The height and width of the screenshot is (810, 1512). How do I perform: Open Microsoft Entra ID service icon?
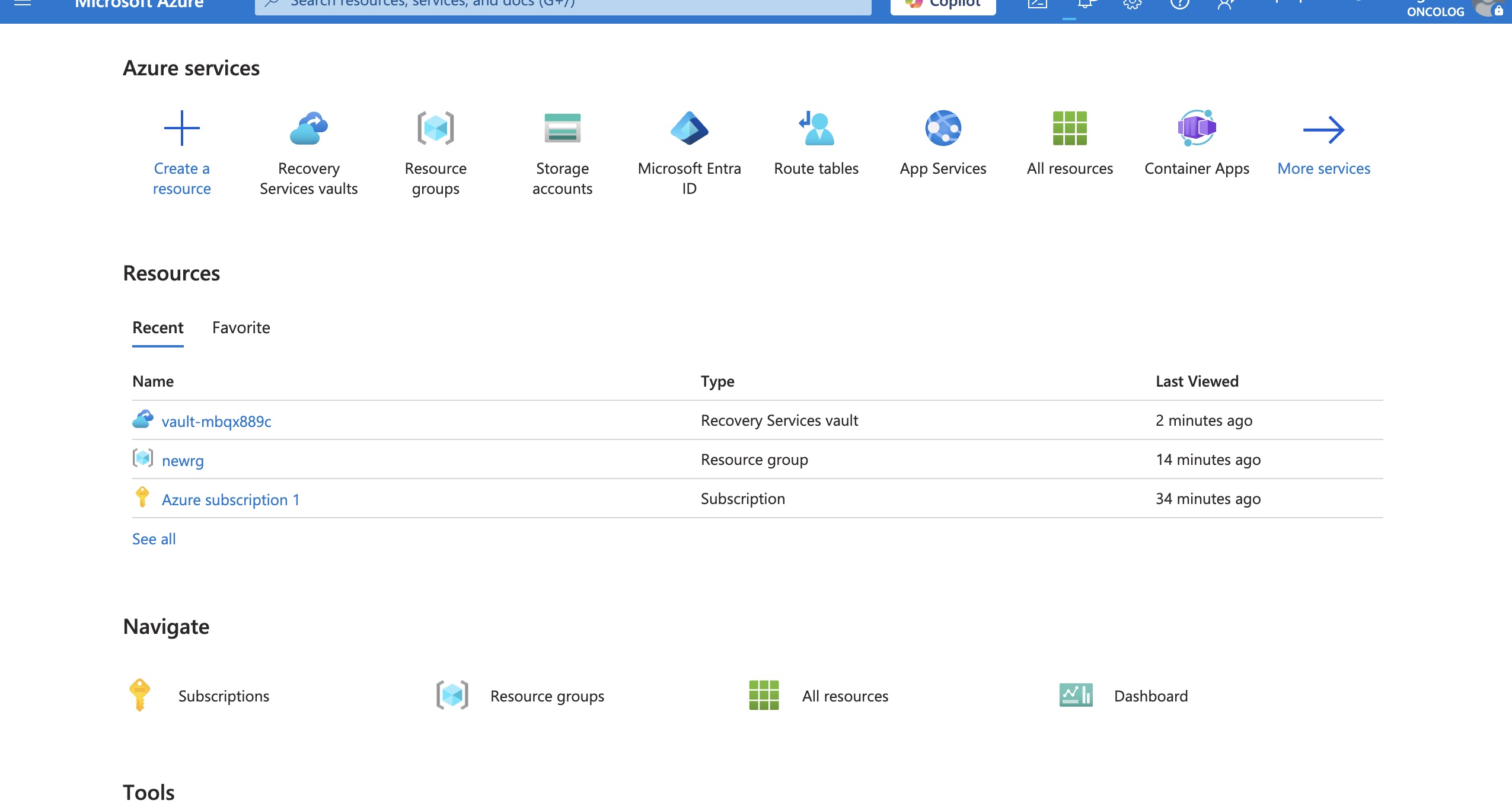click(689, 128)
